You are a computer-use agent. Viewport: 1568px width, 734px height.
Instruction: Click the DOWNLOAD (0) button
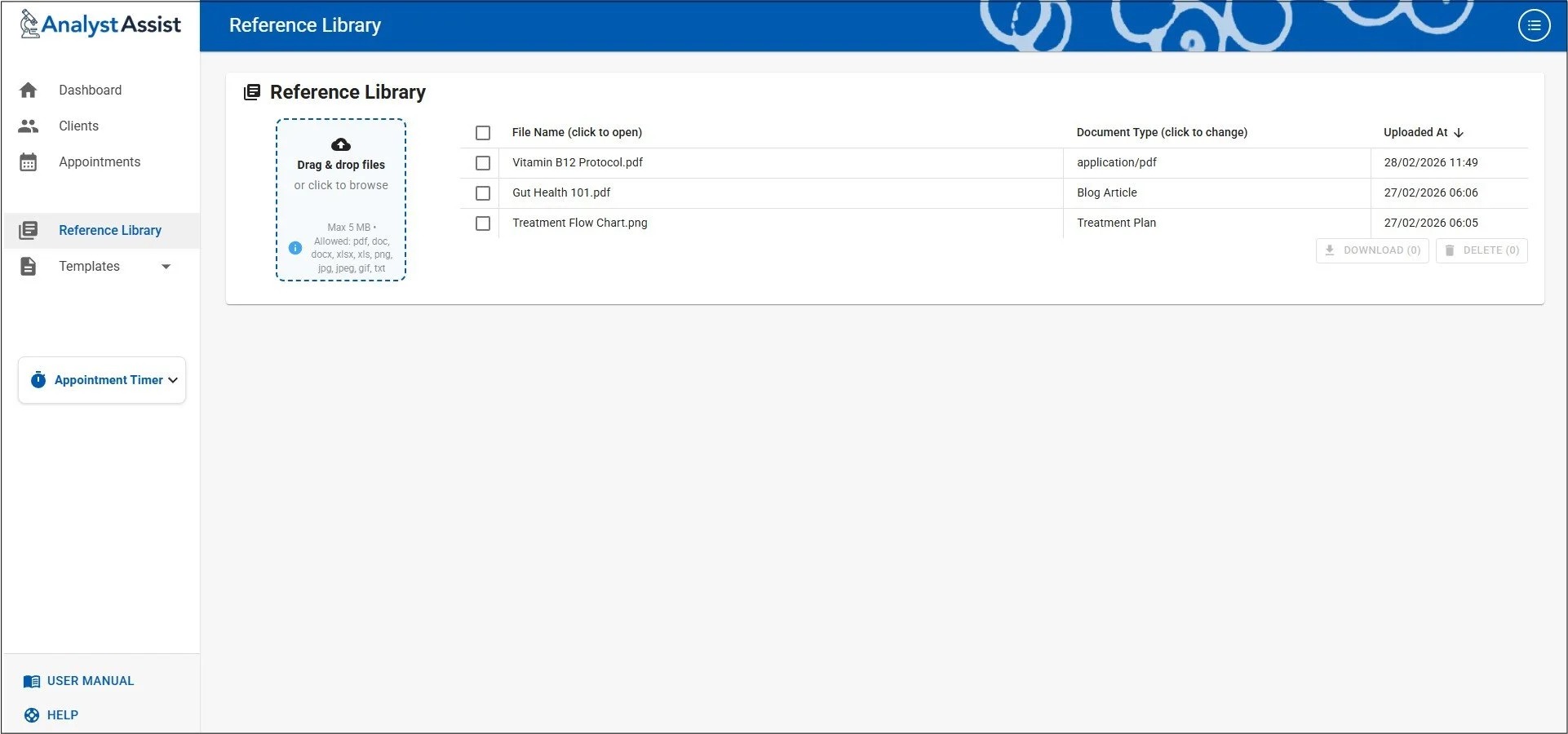(x=1372, y=250)
